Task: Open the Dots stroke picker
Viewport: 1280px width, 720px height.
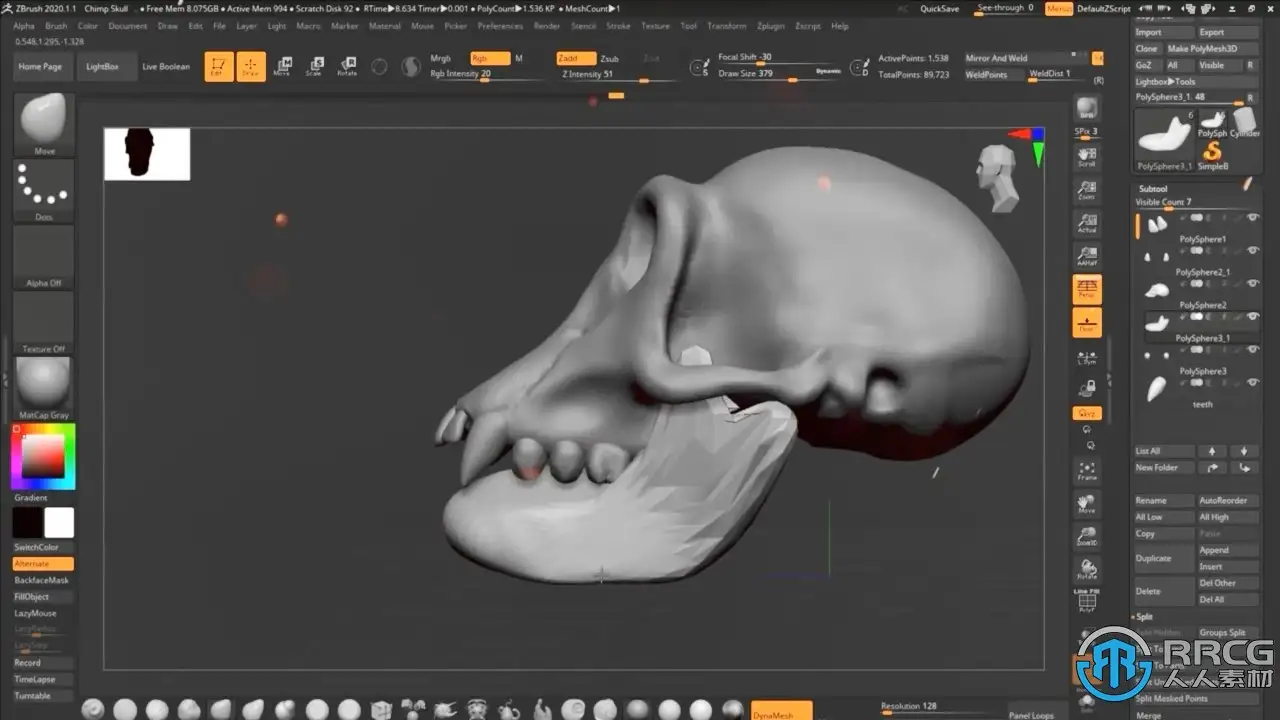Action: 44,190
